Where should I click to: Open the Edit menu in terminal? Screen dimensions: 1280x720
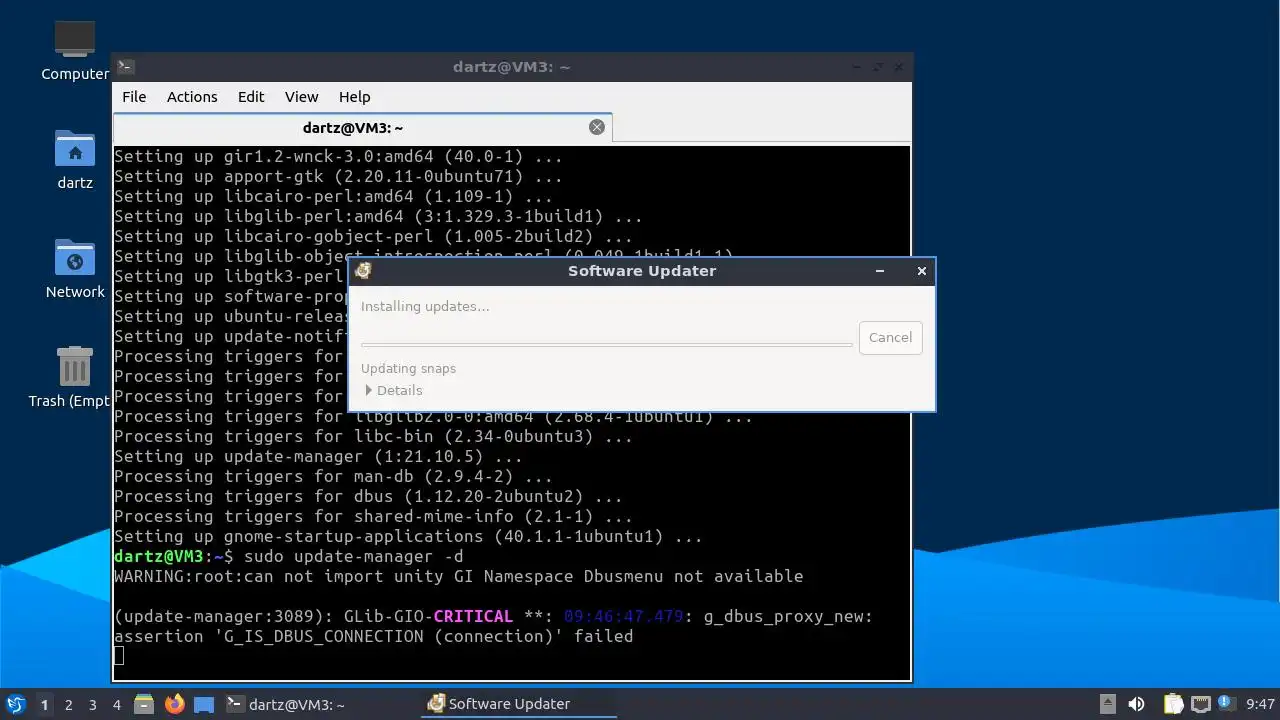(x=251, y=97)
